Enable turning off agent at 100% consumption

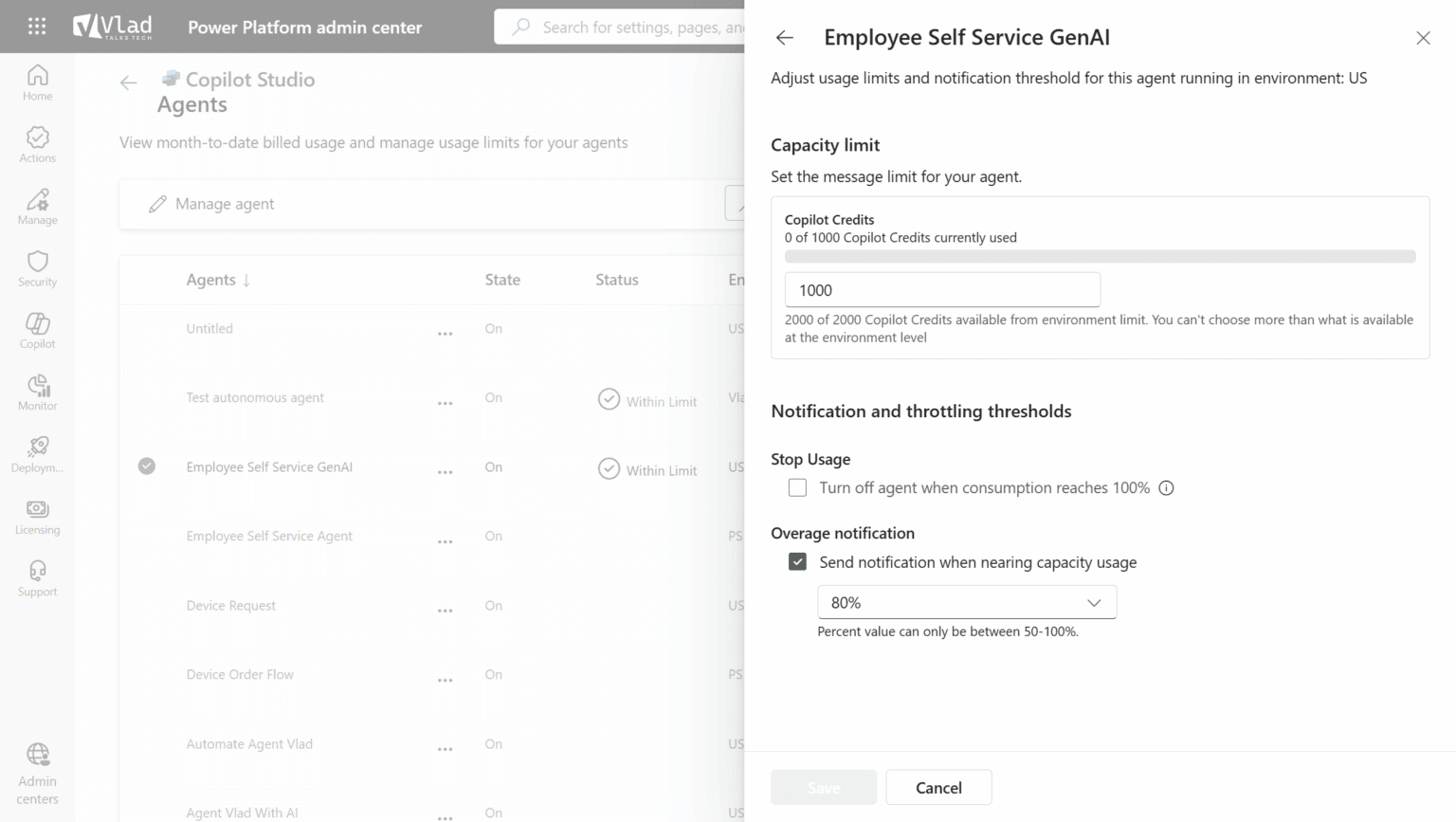pos(797,487)
